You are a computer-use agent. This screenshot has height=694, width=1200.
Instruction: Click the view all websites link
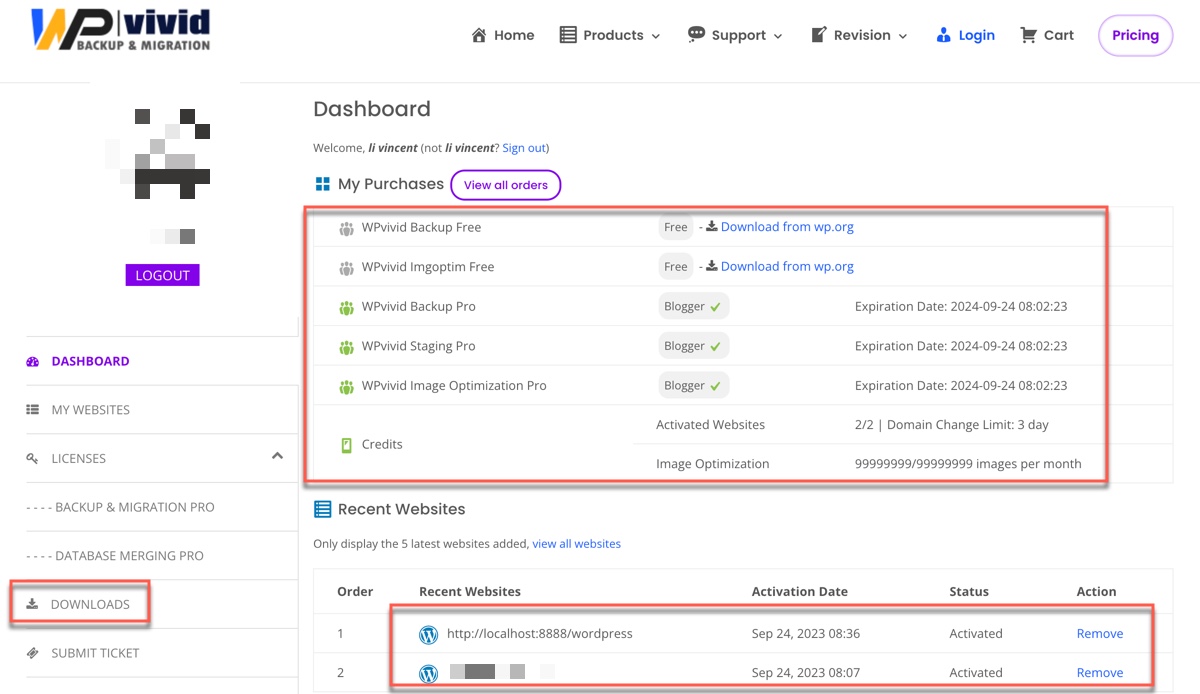coord(576,544)
